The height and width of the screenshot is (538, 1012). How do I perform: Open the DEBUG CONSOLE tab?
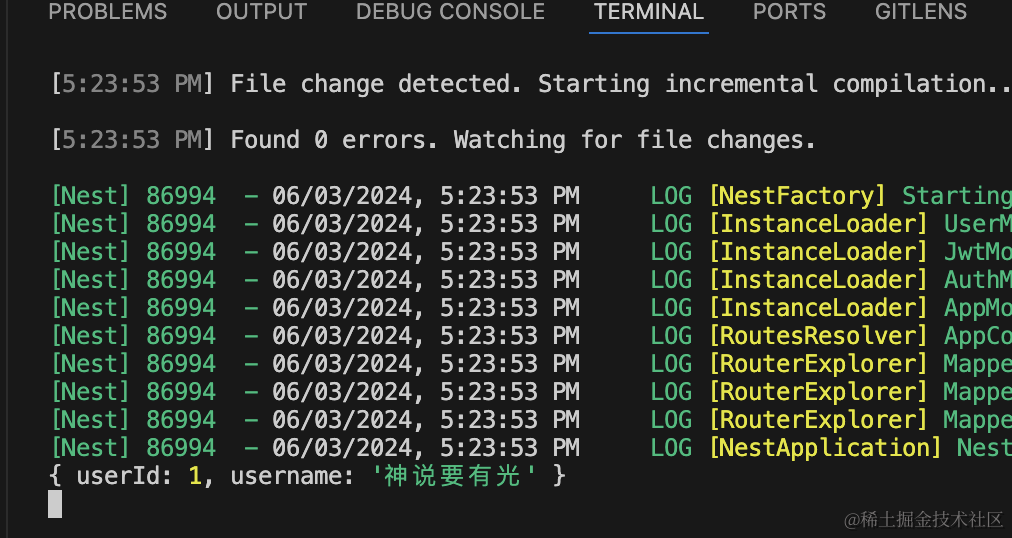450,13
